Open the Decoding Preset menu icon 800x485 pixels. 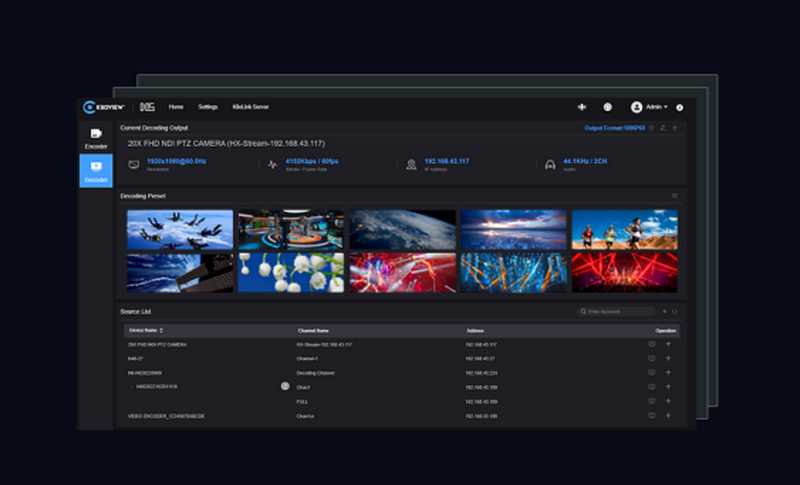click(675, 196)
